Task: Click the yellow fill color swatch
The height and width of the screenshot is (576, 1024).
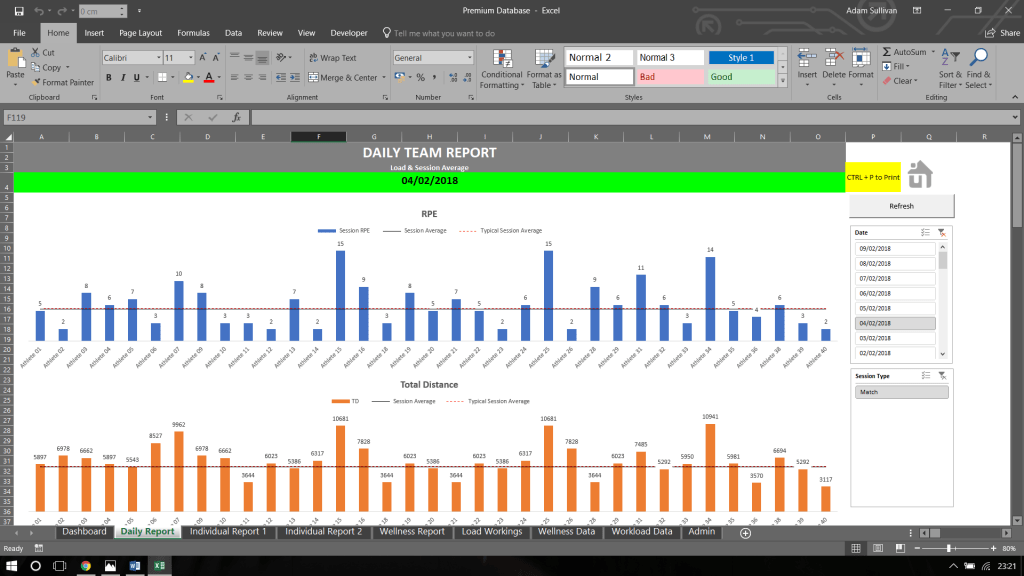Action: coord(188,77)
